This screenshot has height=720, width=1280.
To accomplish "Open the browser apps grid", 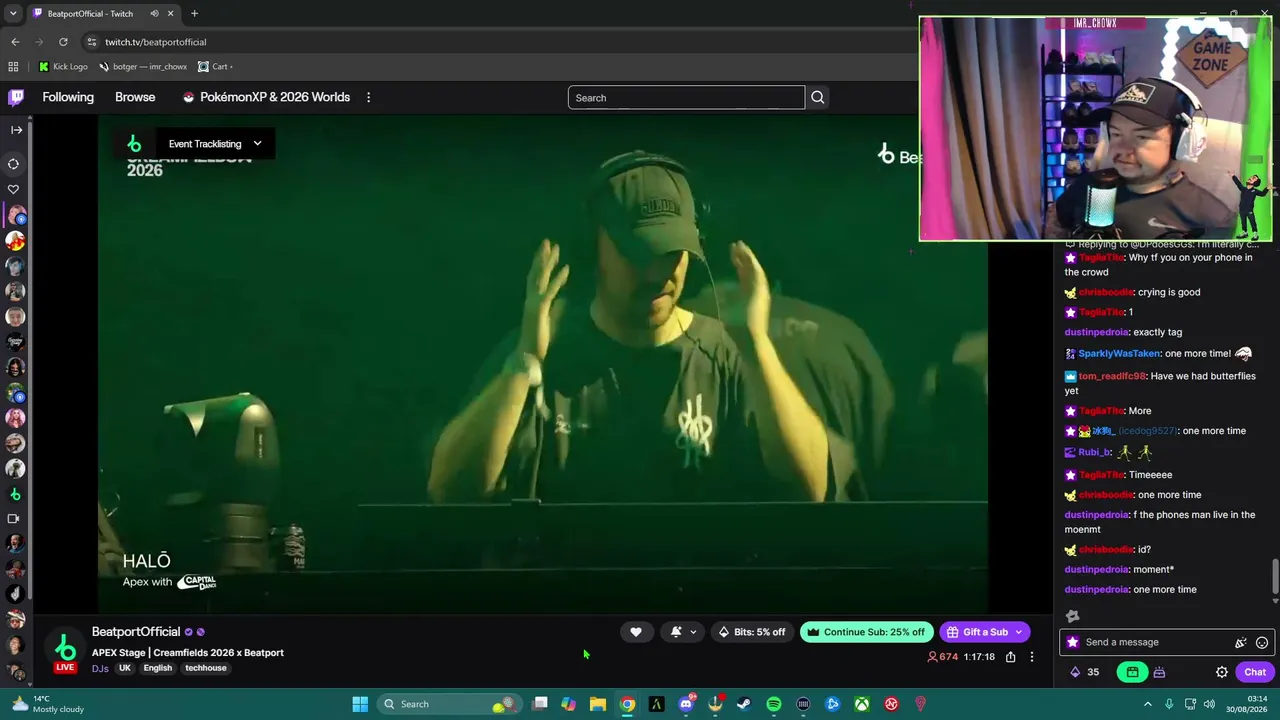I will pyautogui.click(x=13, y=67).
